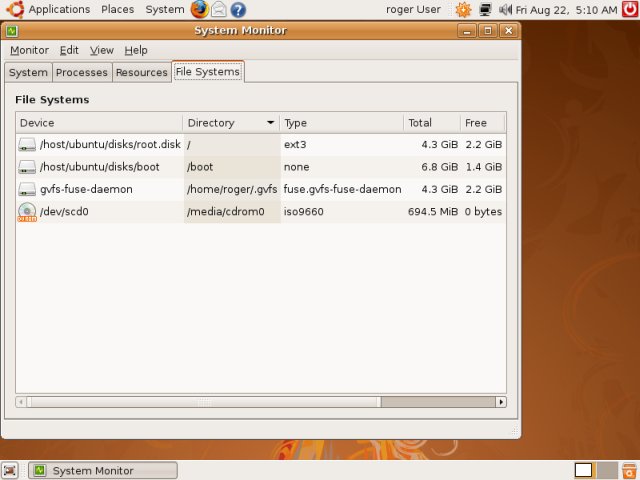Click the 694.5 MiB total cell
The image size is (640, 480).
coord(432,212)
